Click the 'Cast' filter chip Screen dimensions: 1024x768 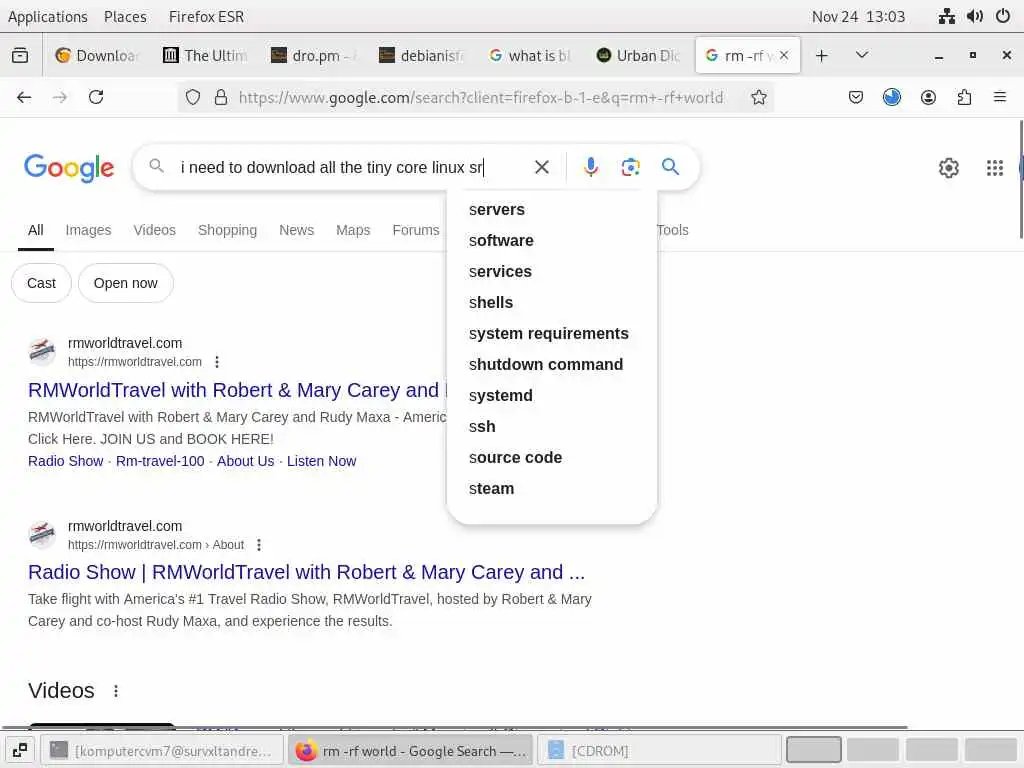click(41, 283)
